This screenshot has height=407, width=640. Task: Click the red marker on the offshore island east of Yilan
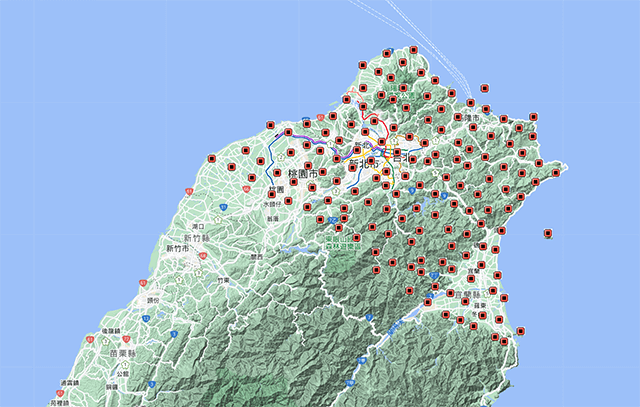548,234
